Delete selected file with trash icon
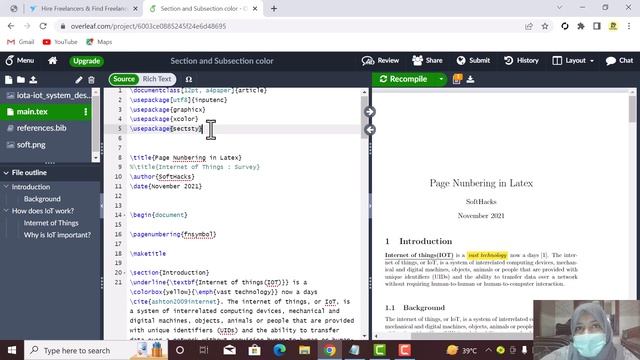 [x=91, y=80]
